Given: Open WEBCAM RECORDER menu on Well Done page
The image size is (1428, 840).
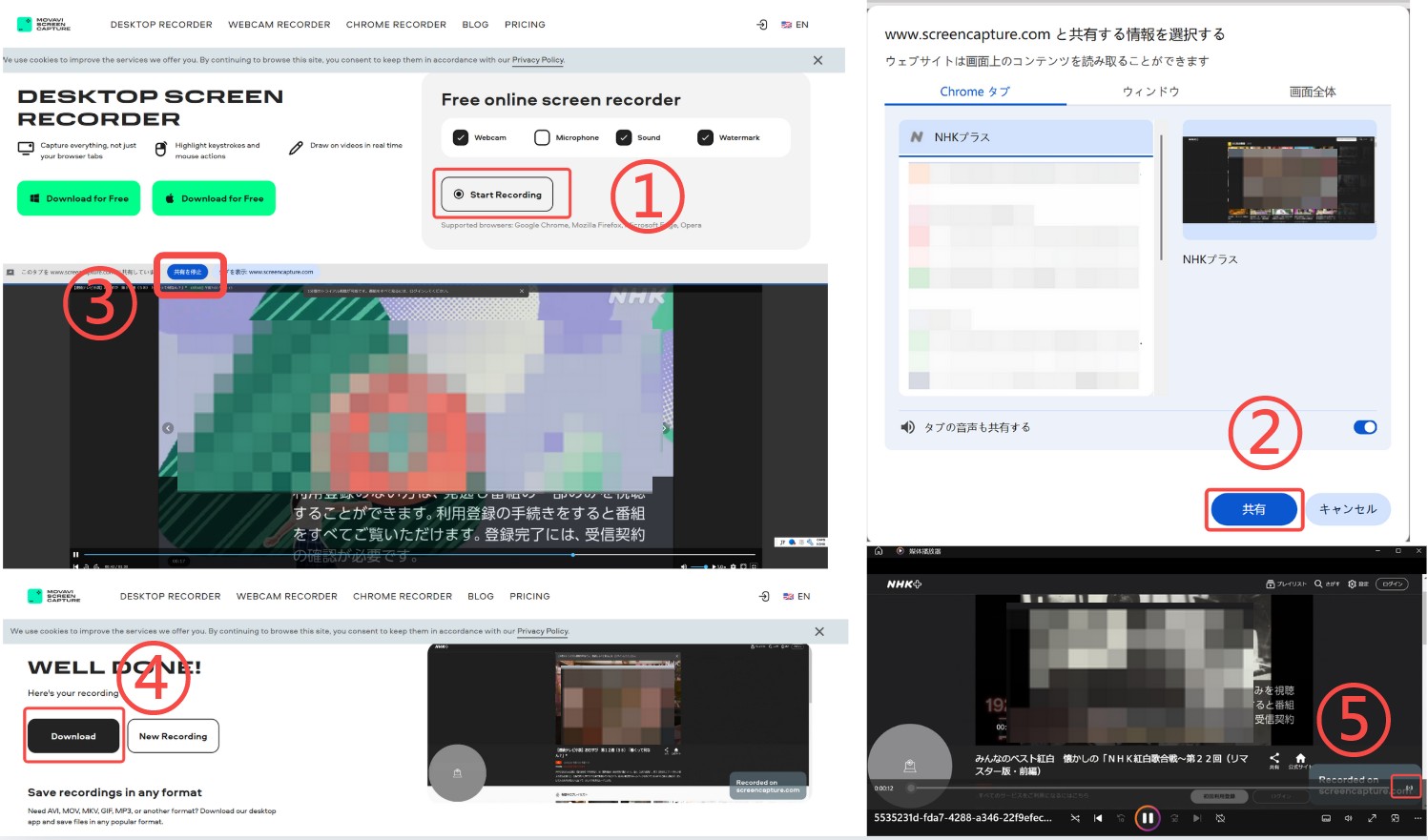Looking at the screenshot, I should [x=287, y=596].
